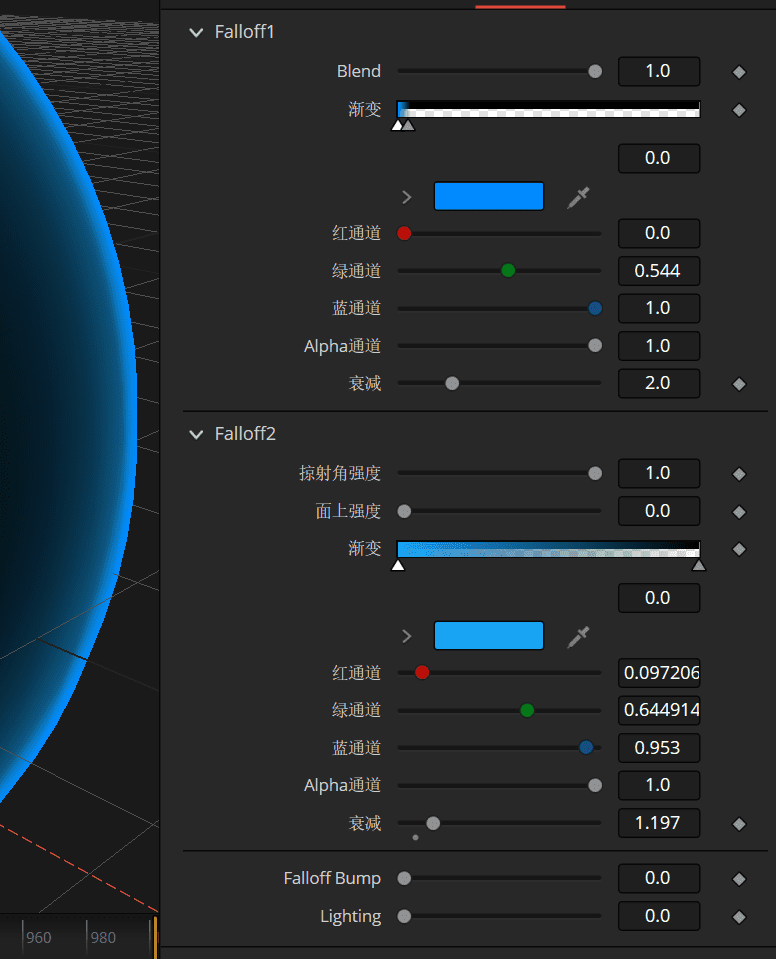Toggle keyframe diamond for Falloff1 渐变
The width and height of the screenshot is (776, 959).
(739, 110)
